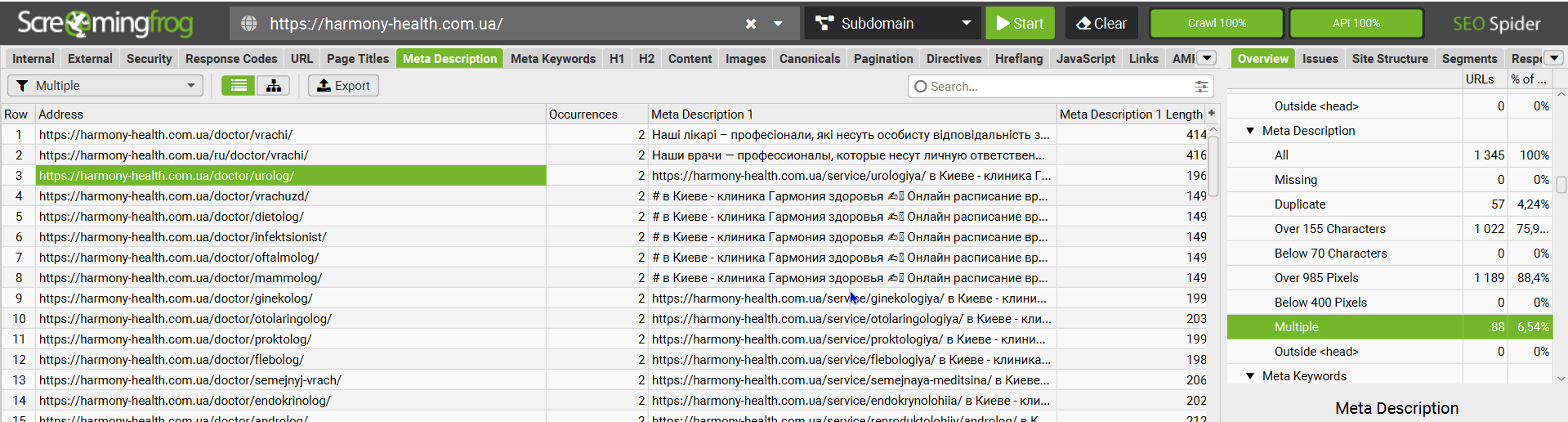Open search filter settings sliders icon
Viewport: 1568px width, 422px height.
point(1201,86)
